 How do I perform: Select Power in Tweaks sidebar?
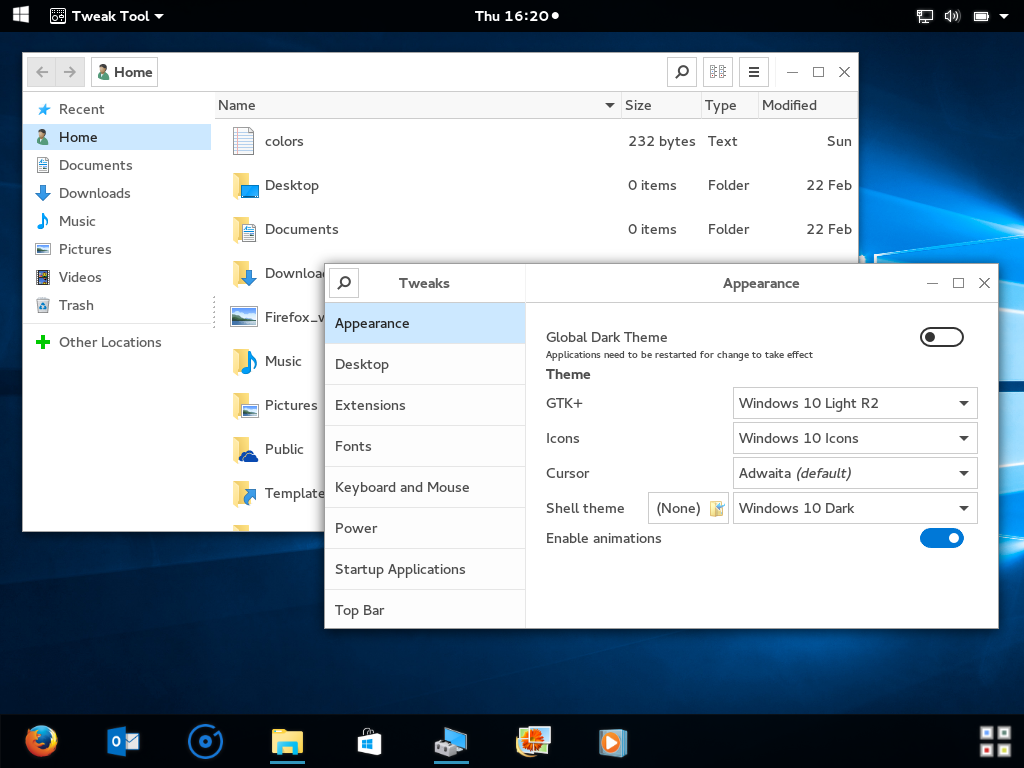click(x=424, y=528)
